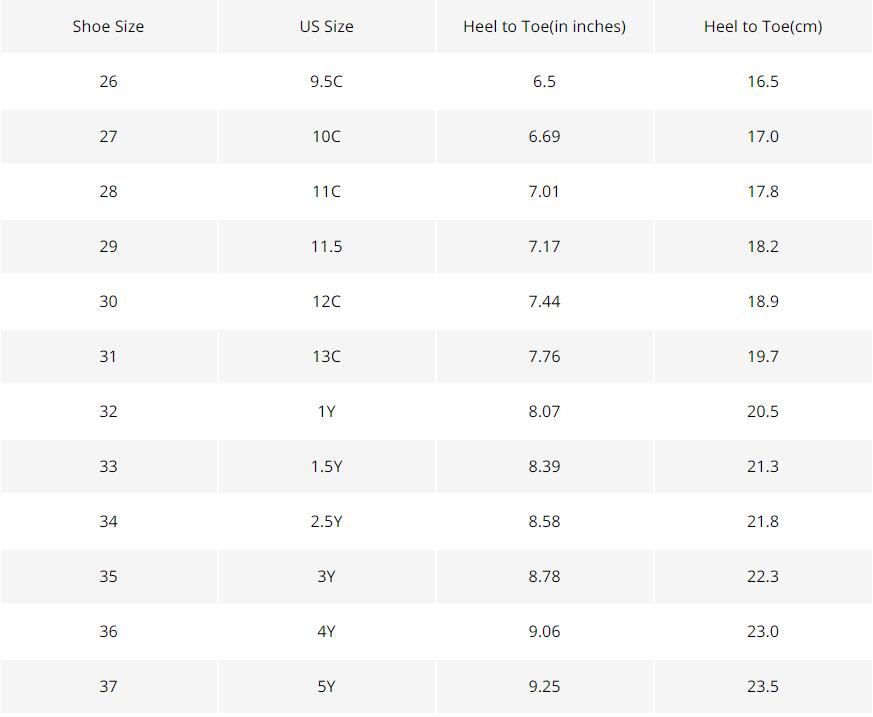The width and height of the screenshot is (873, 717).
Task: Select the 17.0 cm cell
Action: (x=763, y=136)
